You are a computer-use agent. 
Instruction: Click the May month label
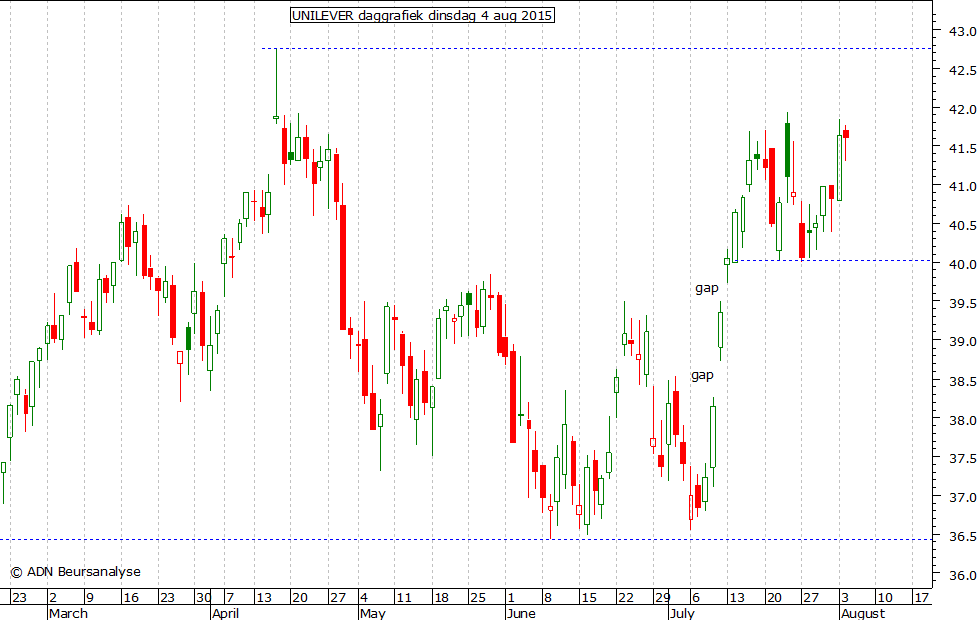pyautogui.click(x=372, y=613)
